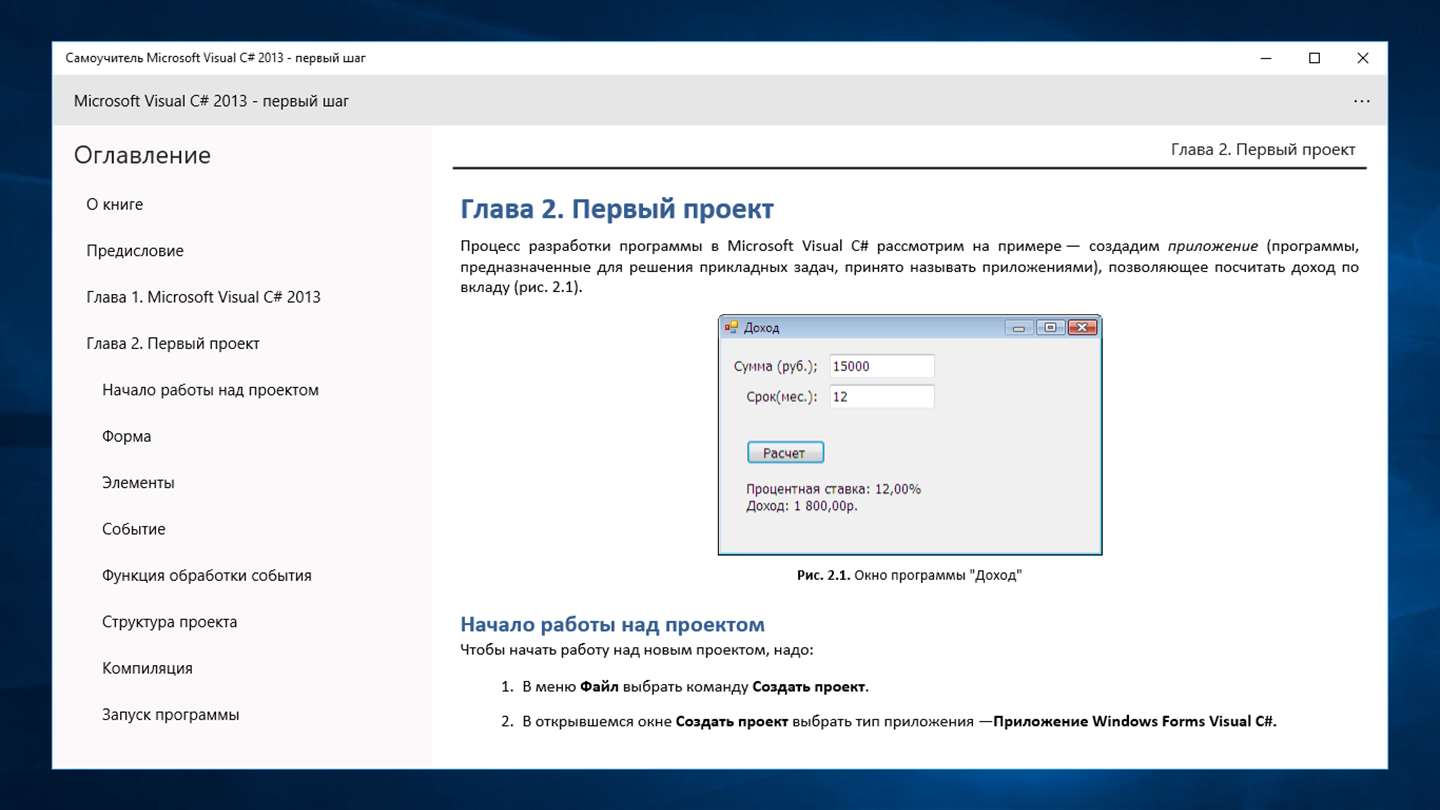Click the italic word 'приложение' in the paragraph
This screenshot has height=810, width=1440.
[x=1212, y=246]
